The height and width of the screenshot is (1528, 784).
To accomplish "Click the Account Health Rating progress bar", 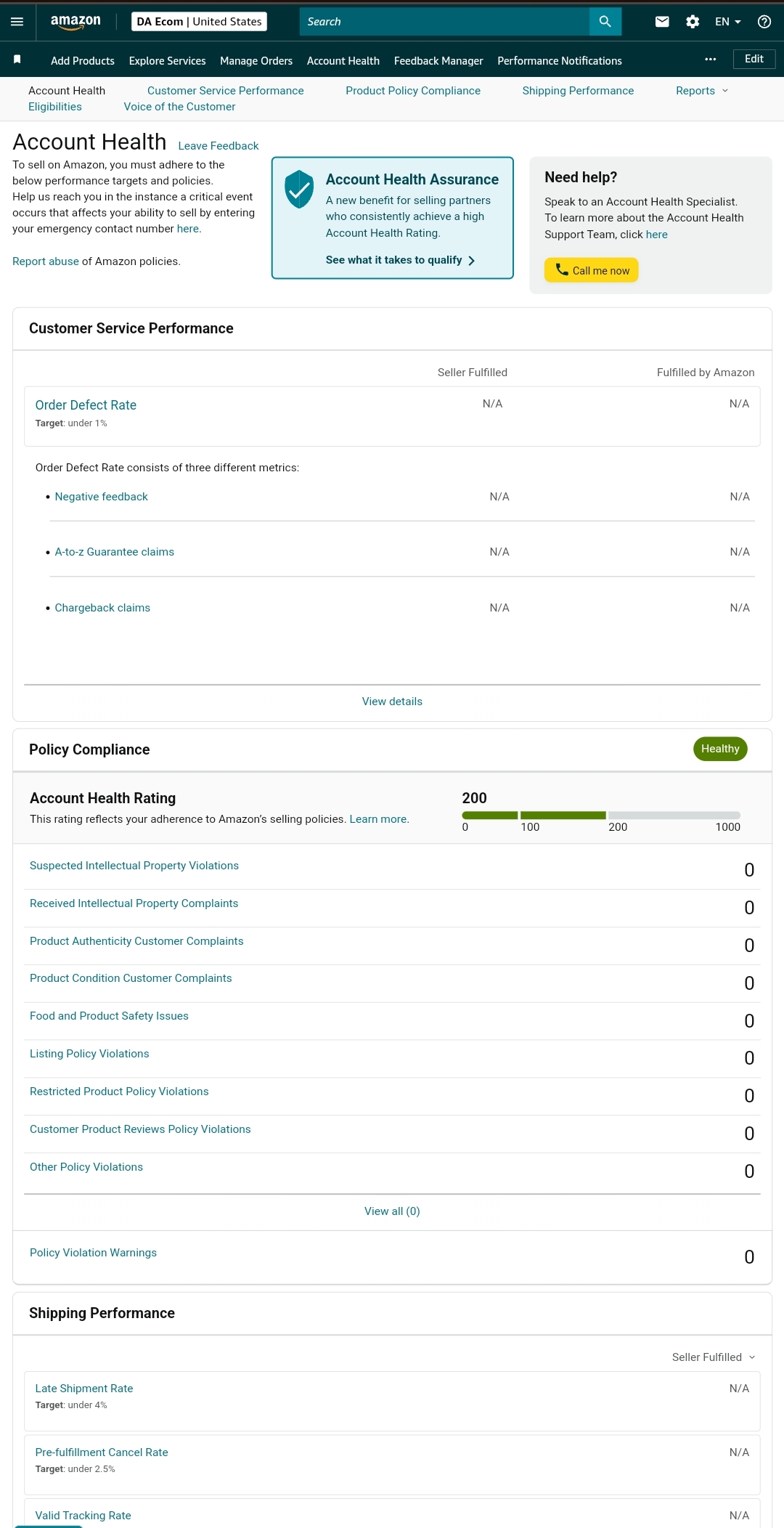I will [601, 816].
